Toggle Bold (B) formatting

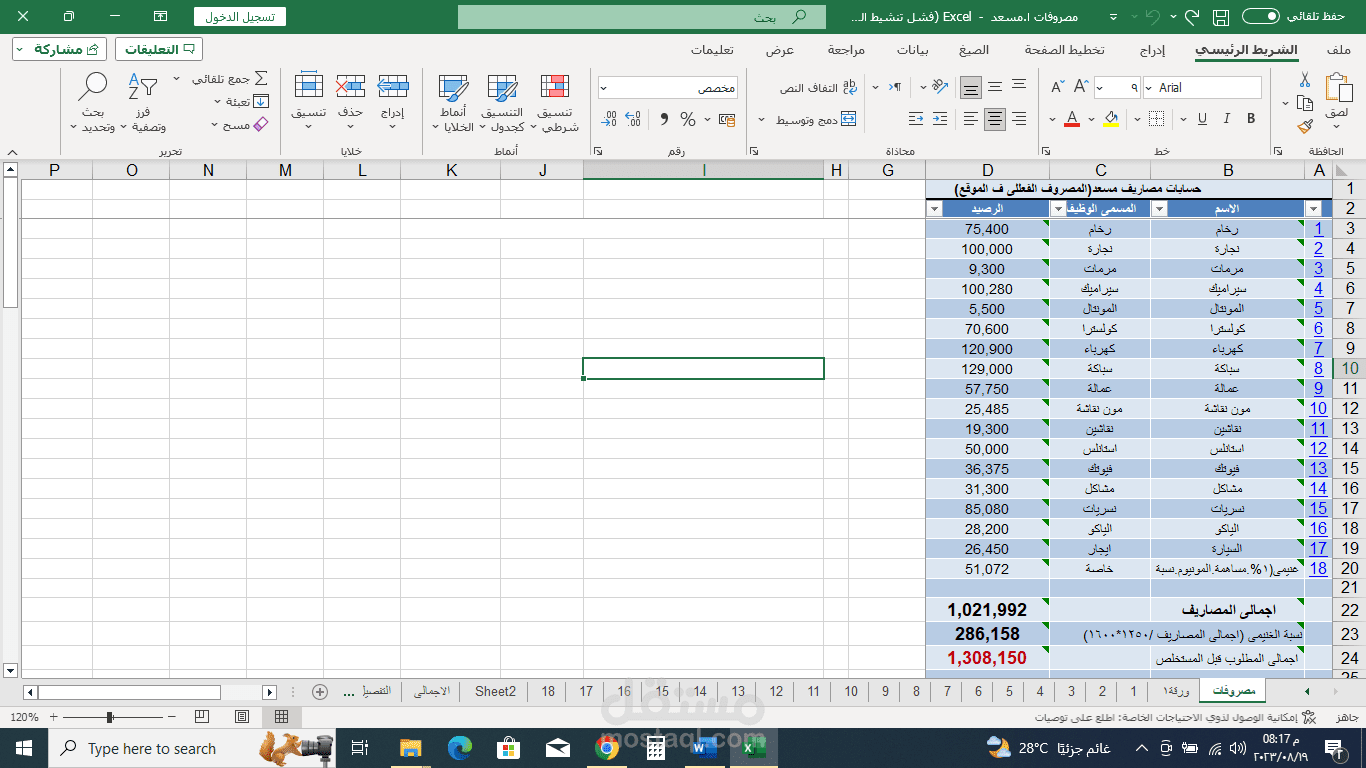point(1251,119)
